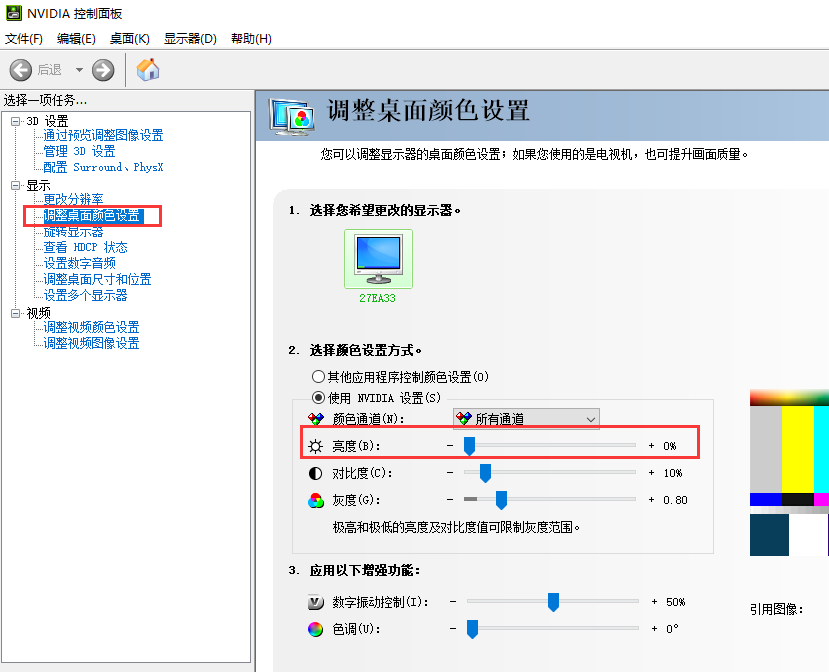This screenshot has height=672, width=829.
Task: Click the contrast (对比度) slider handle
Action: tap(485, 473)
